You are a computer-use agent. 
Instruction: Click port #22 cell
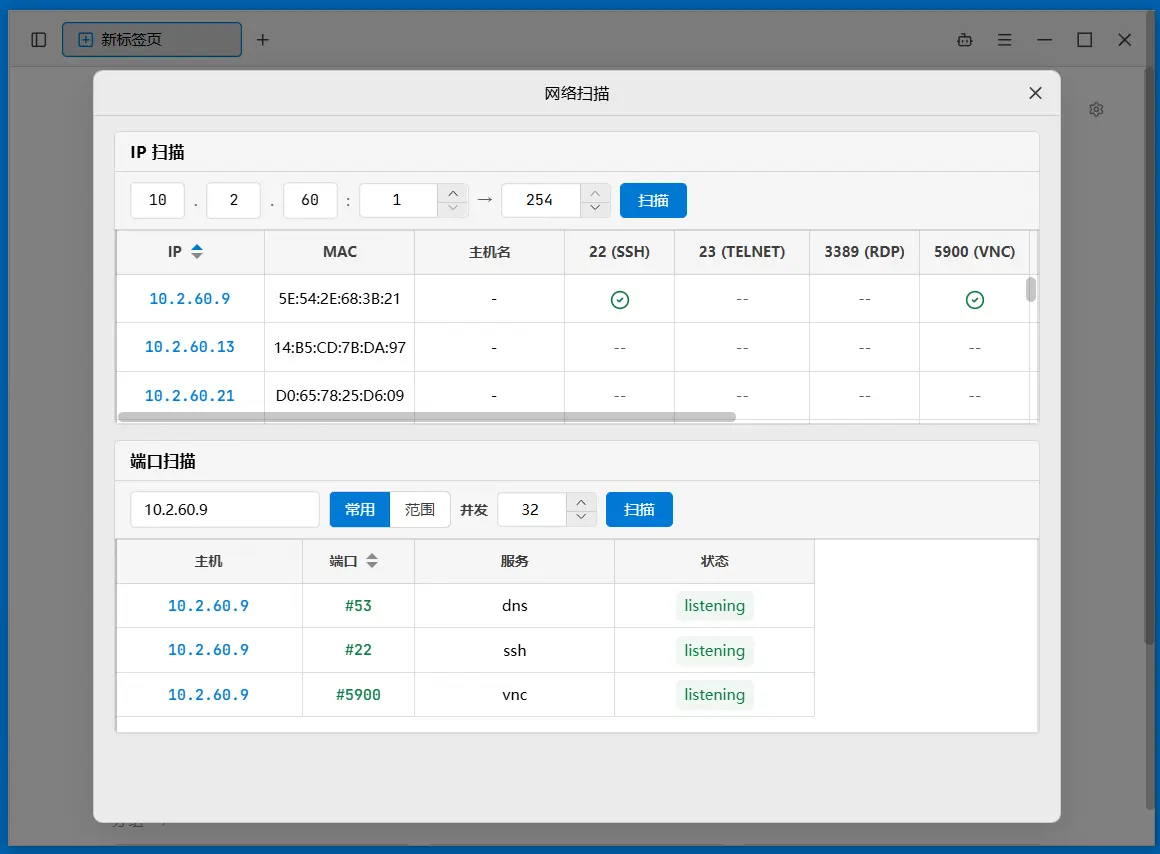(358, 650)
